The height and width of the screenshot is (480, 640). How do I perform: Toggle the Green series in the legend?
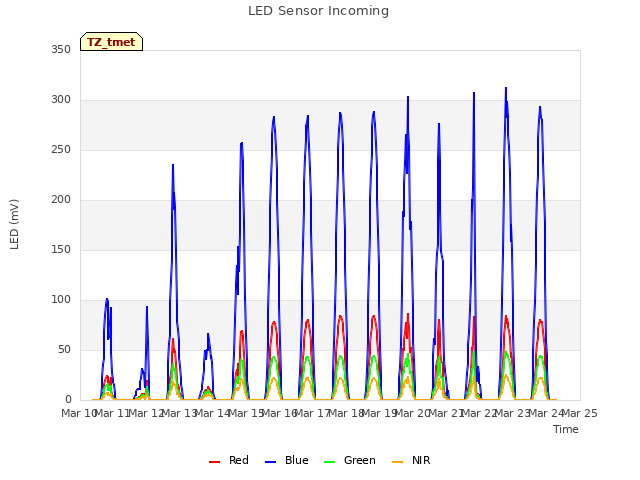(x=350, y=460)
